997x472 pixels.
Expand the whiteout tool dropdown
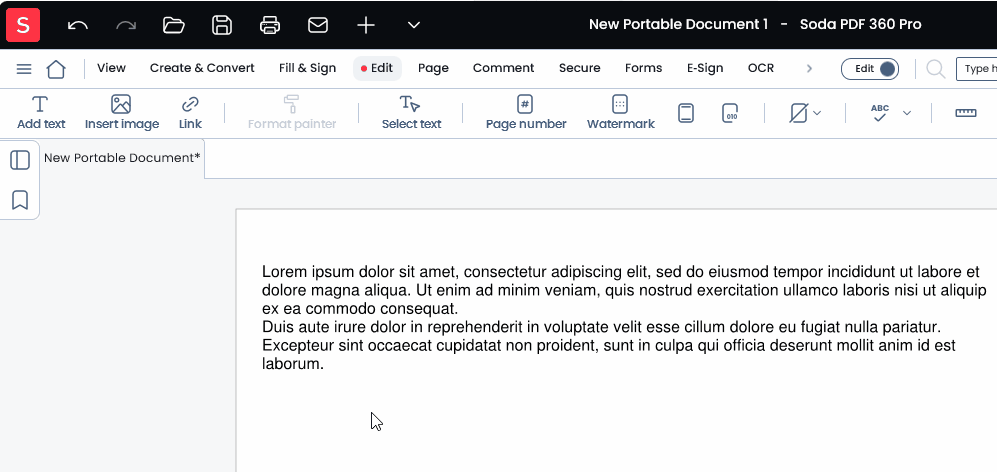[x=817, y=113]
